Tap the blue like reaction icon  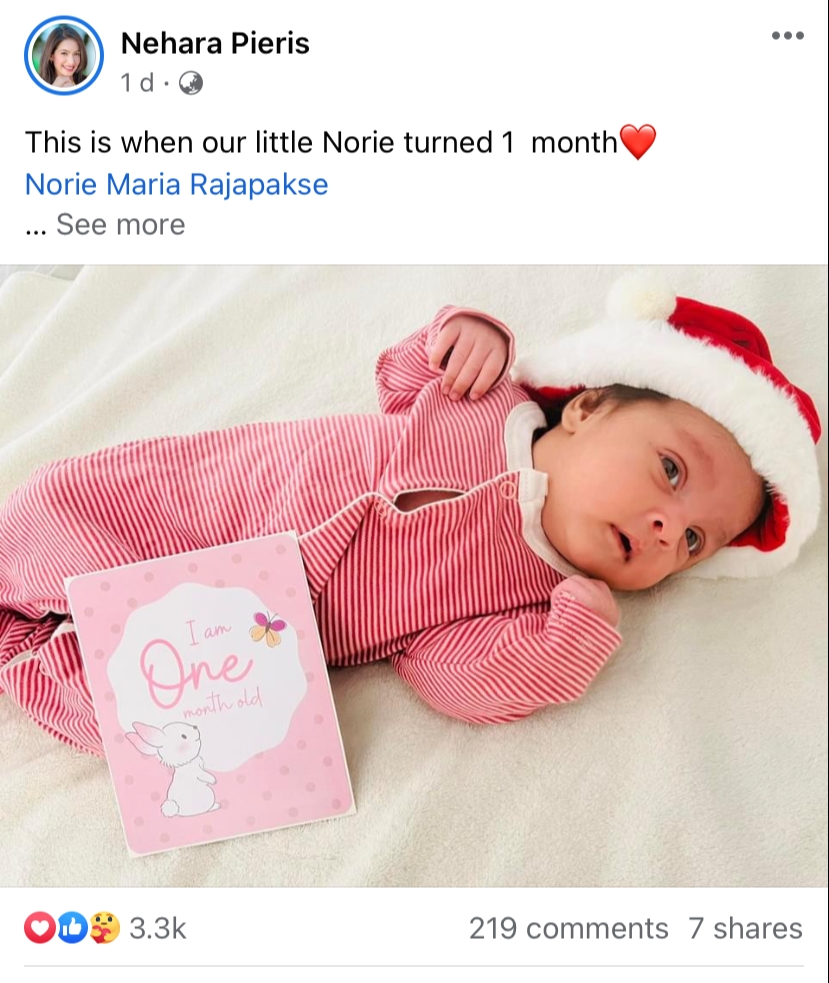[72, 928]
